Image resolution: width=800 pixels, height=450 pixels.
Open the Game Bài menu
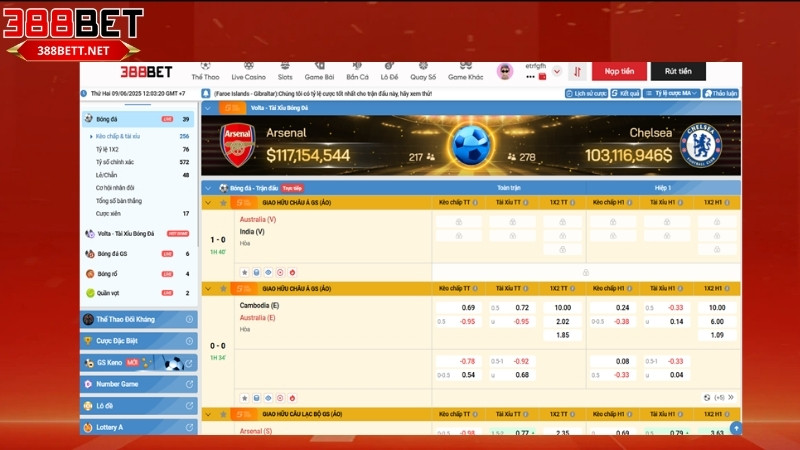[319, 71]
